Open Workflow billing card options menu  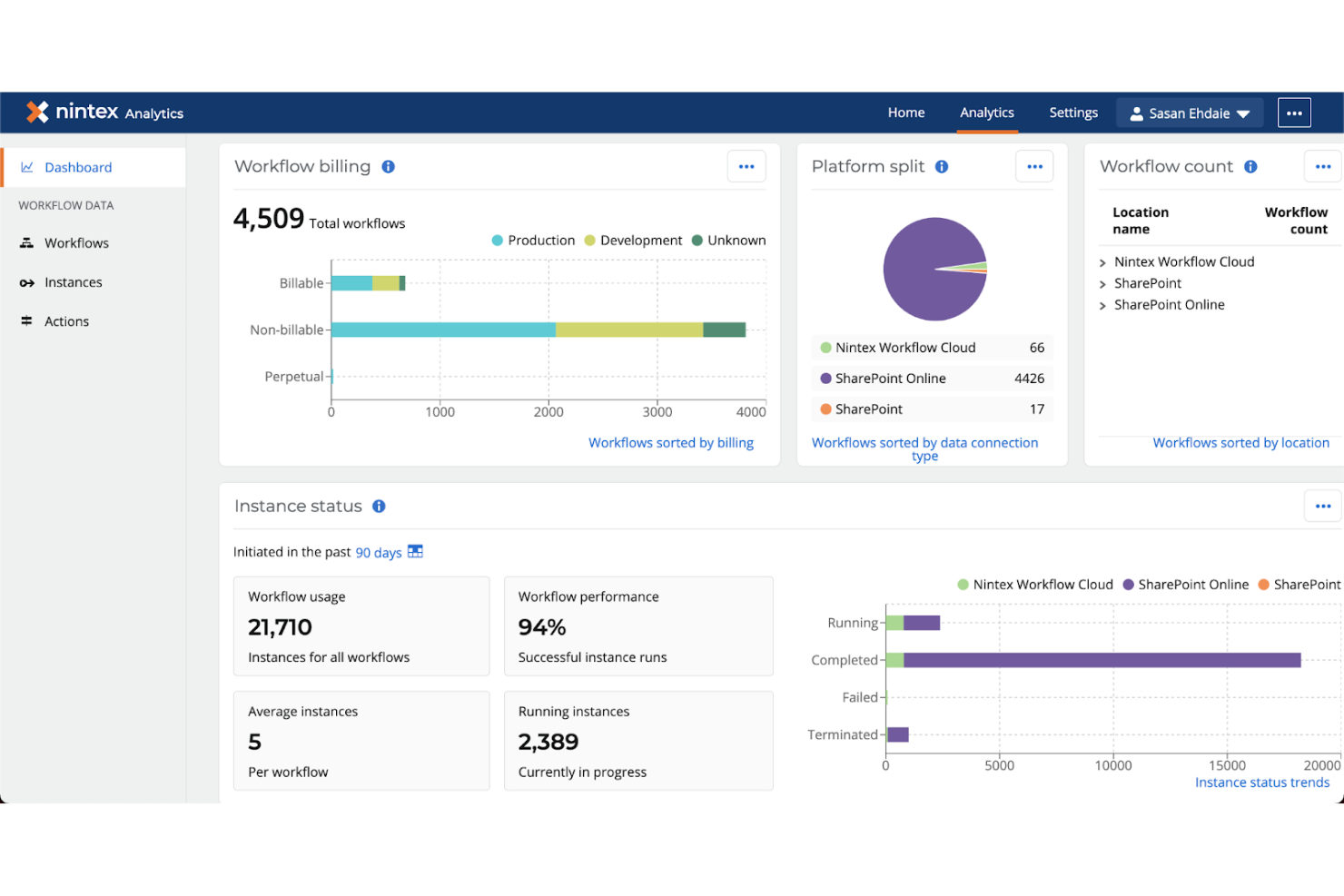pyautogui.click(x=746, y=167)
